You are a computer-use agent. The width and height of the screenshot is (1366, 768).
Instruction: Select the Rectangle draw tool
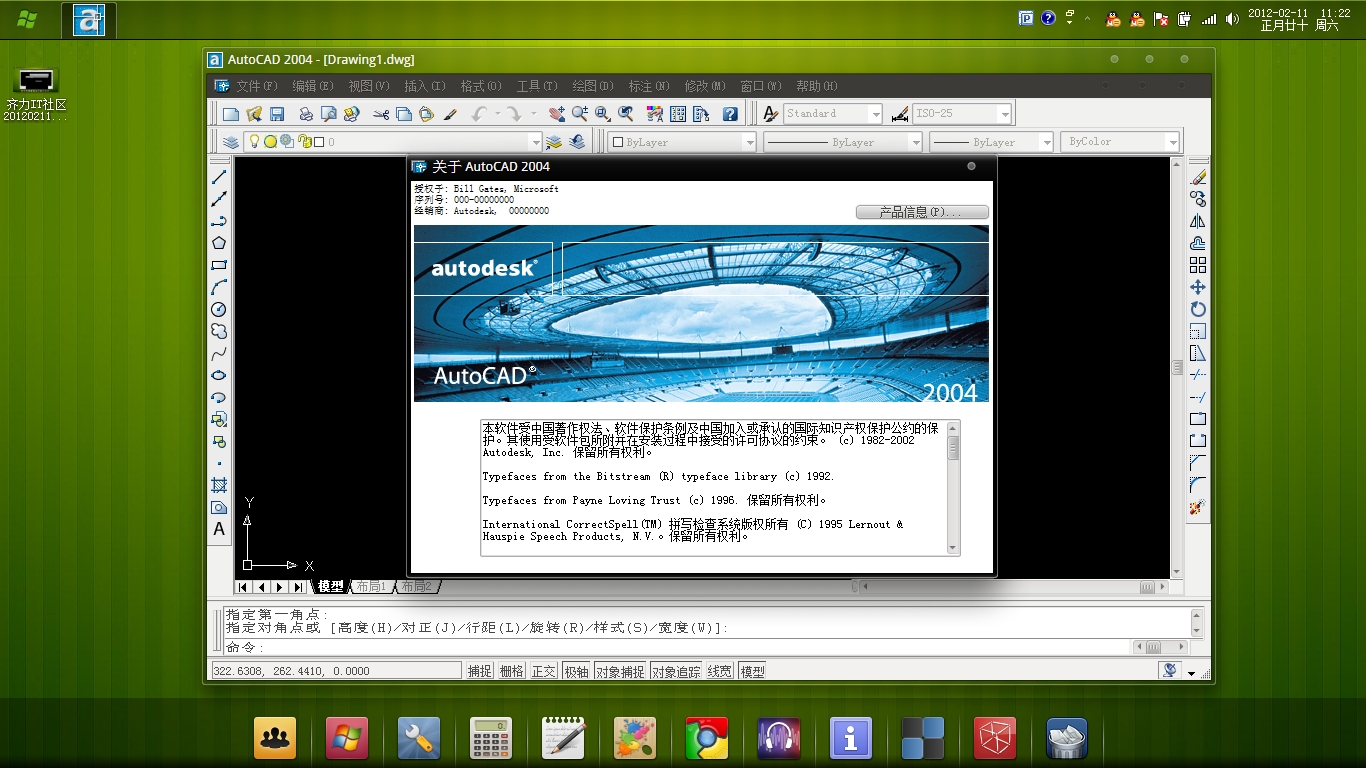coord(219,265)
